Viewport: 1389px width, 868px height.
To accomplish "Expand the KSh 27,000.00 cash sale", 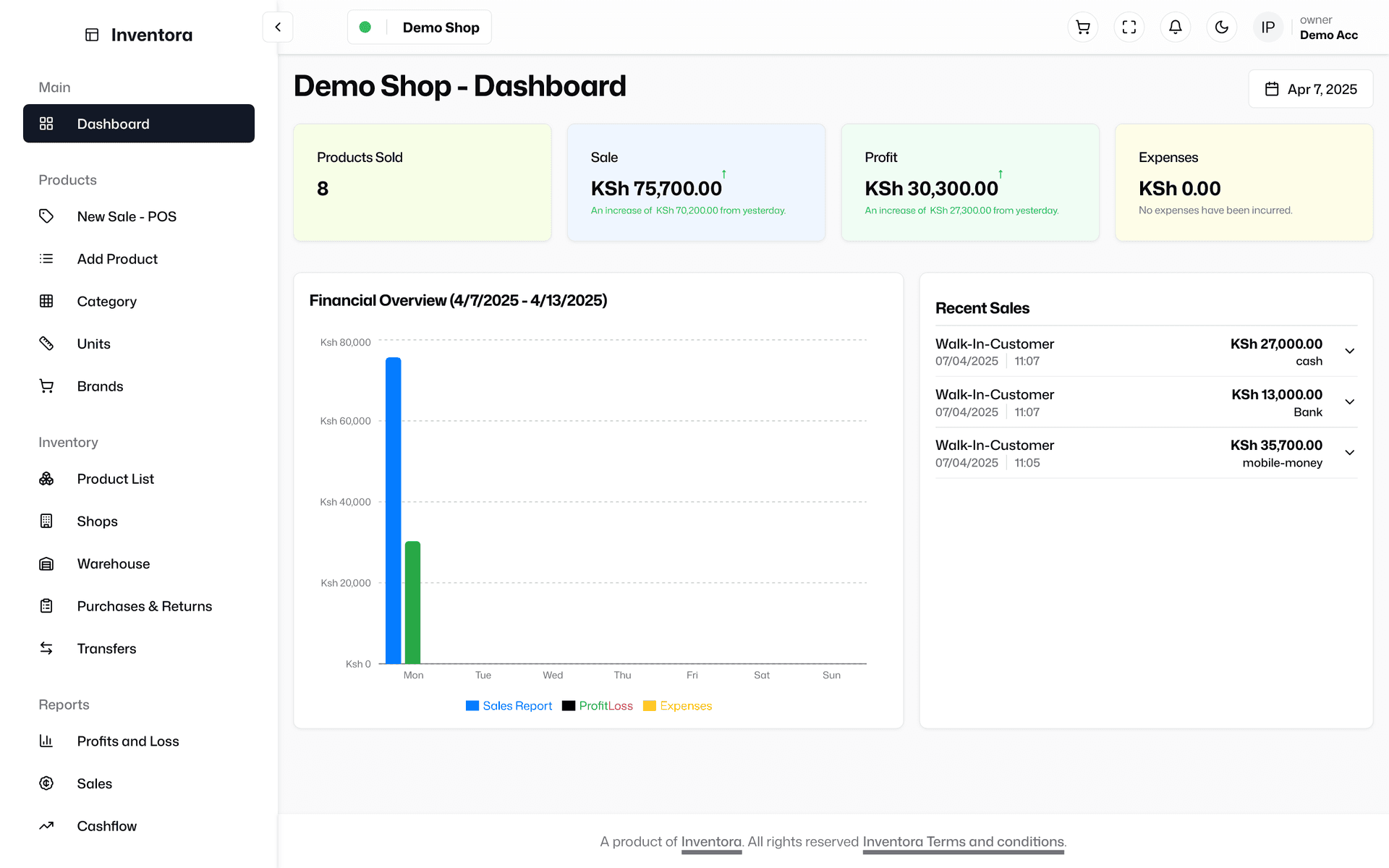I will click(x=1350, y=351).
